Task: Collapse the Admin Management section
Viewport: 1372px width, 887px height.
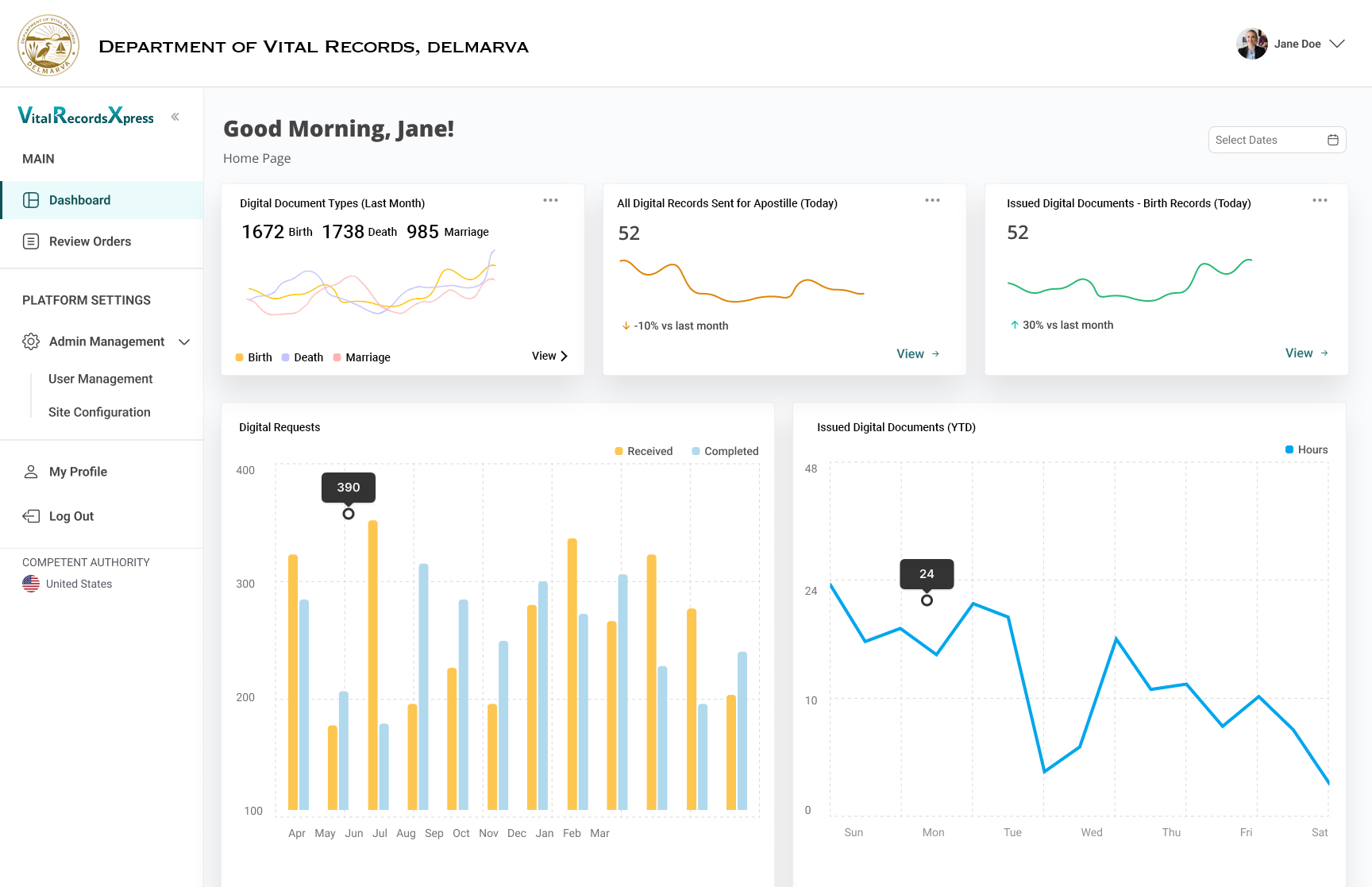Action: (x=184, y=341)
